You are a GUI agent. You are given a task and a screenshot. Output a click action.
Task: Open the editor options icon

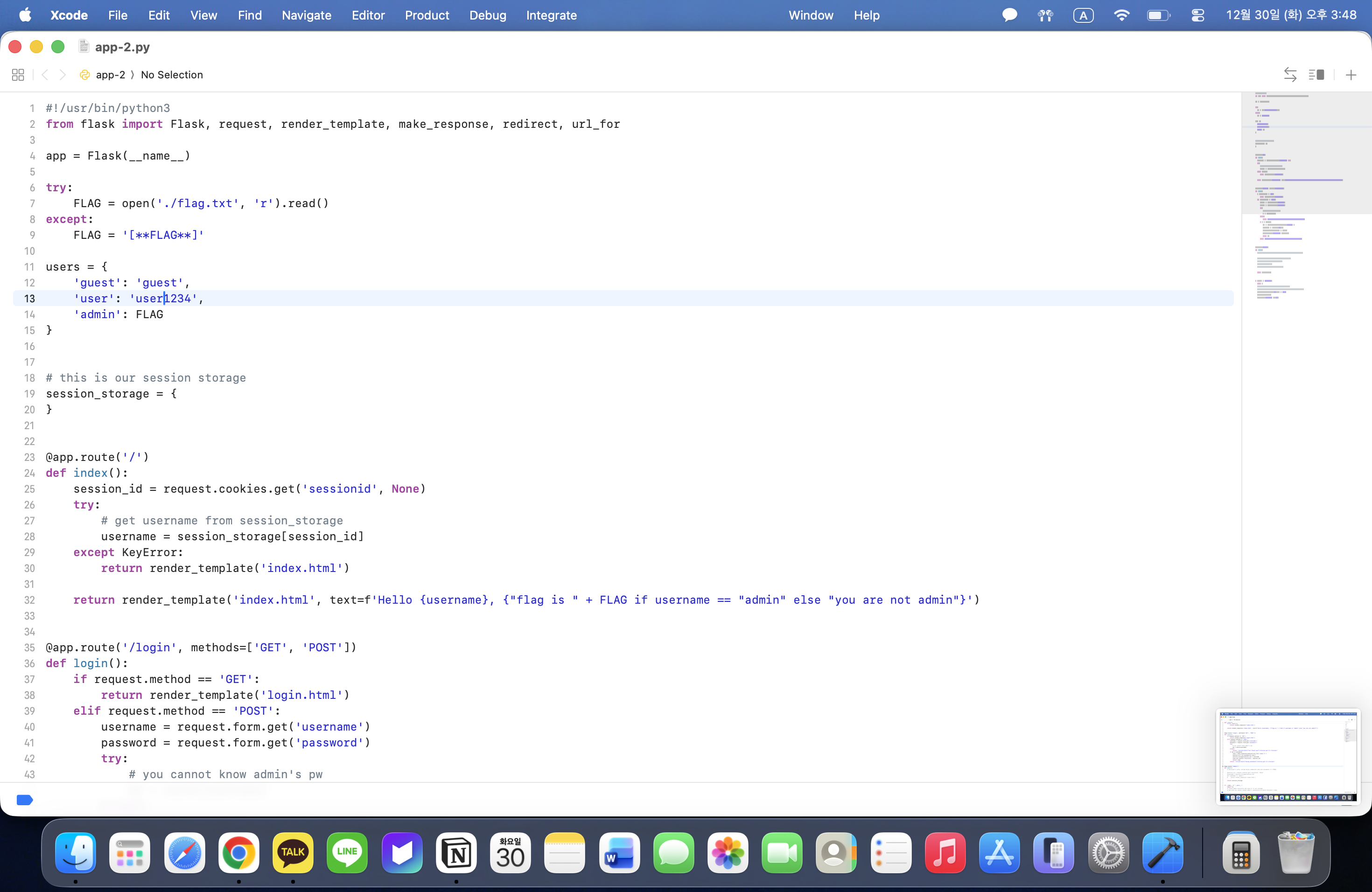(x=1316, y=75)
